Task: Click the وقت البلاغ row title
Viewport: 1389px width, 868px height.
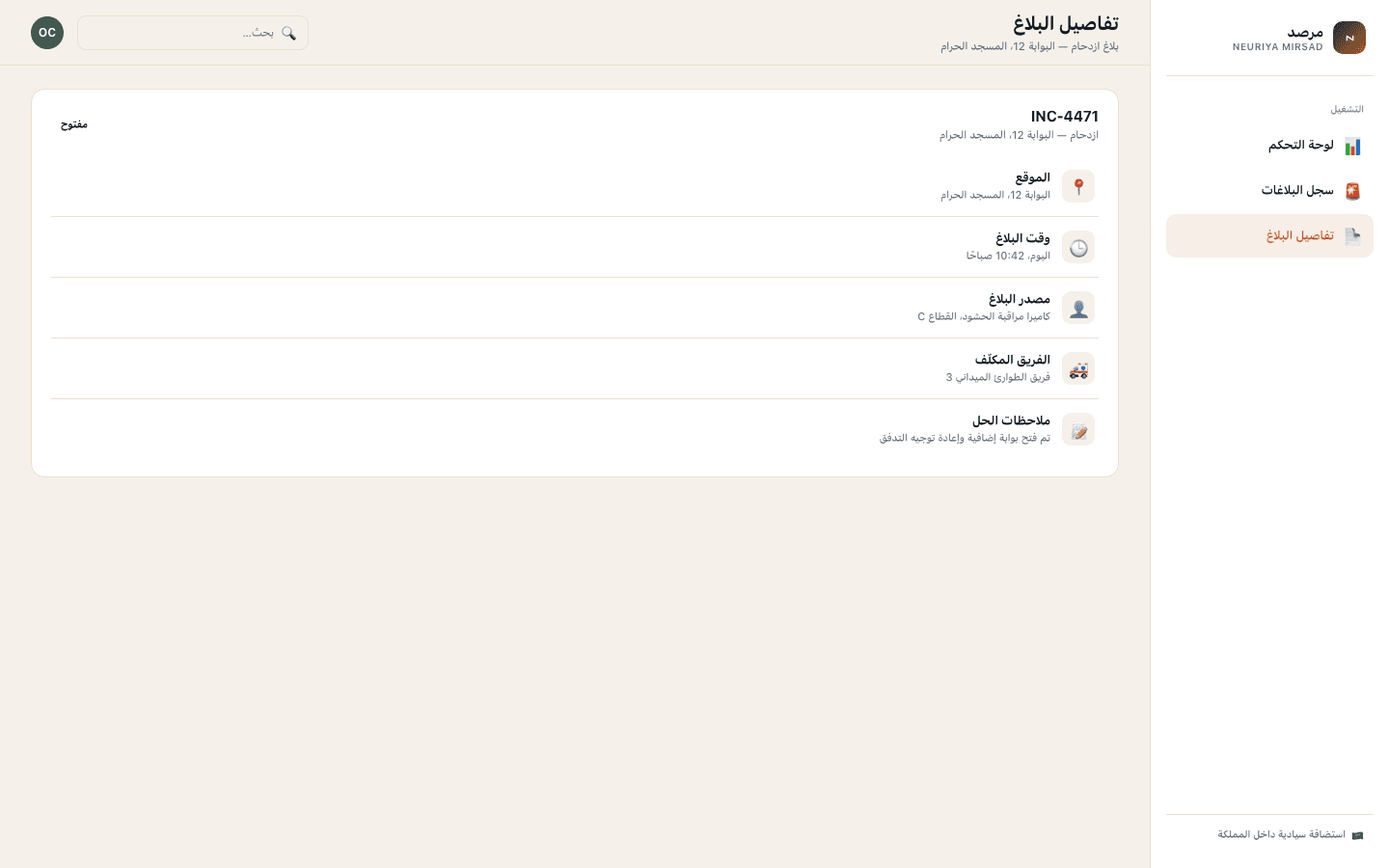Action: click(x=1022, y=238)
